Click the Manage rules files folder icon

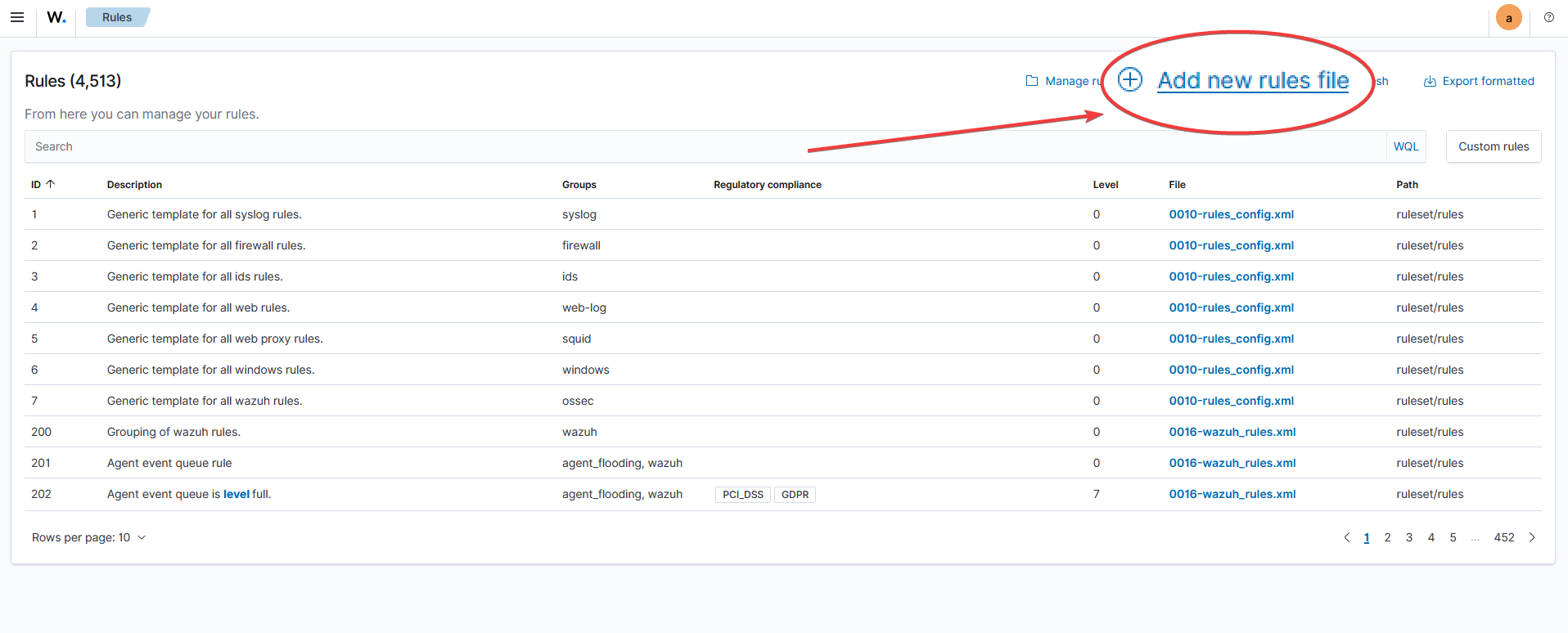(1032, 81)
